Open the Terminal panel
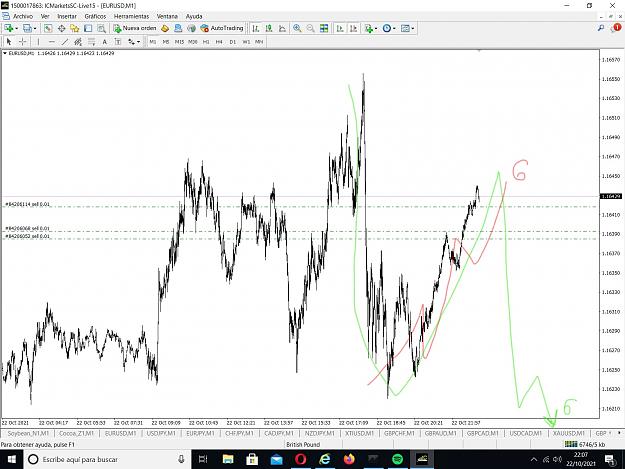The width and height of the screenshot is (625, 469). [88, 28]
